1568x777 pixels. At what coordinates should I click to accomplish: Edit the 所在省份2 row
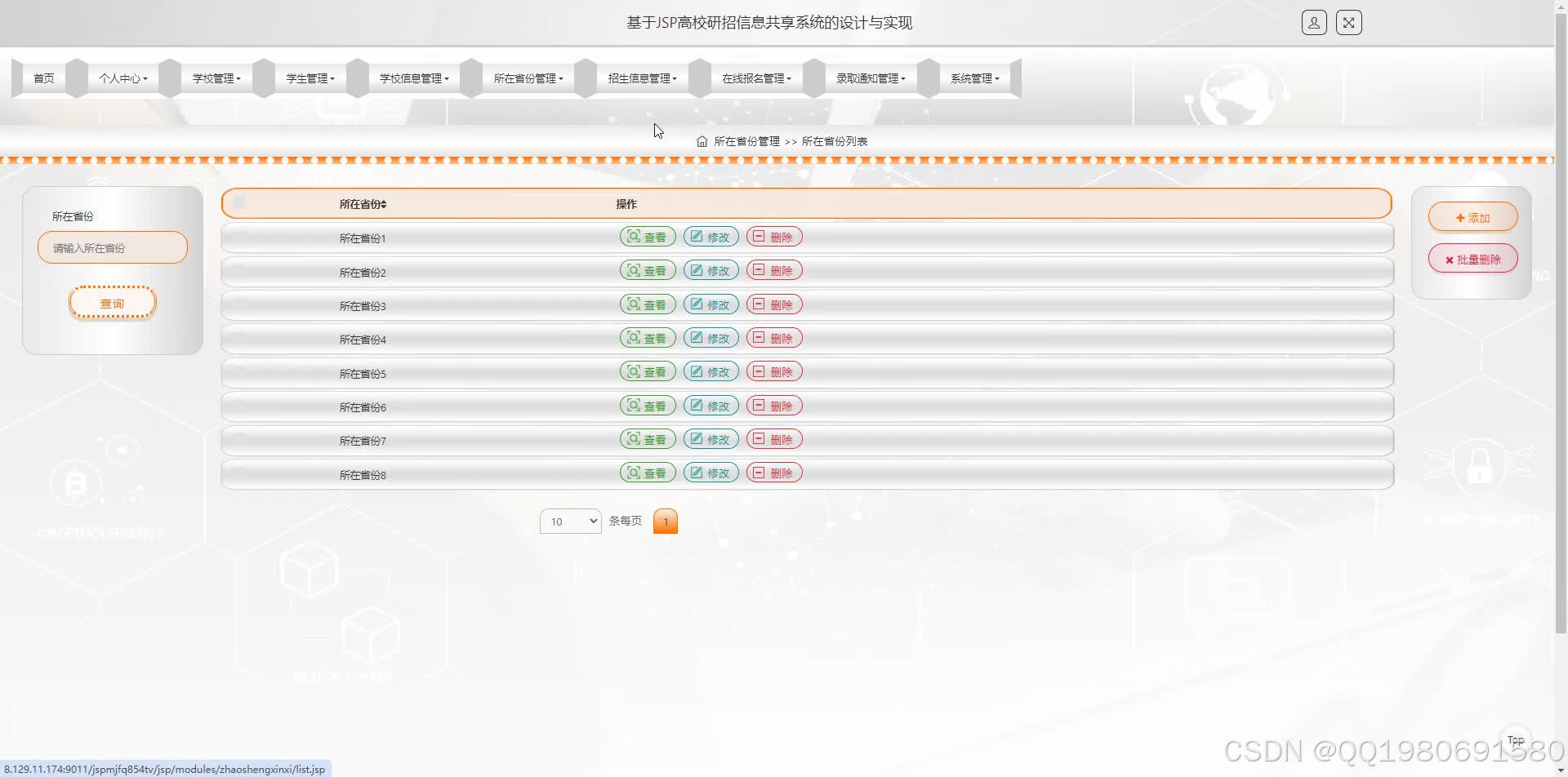[711, 270]
